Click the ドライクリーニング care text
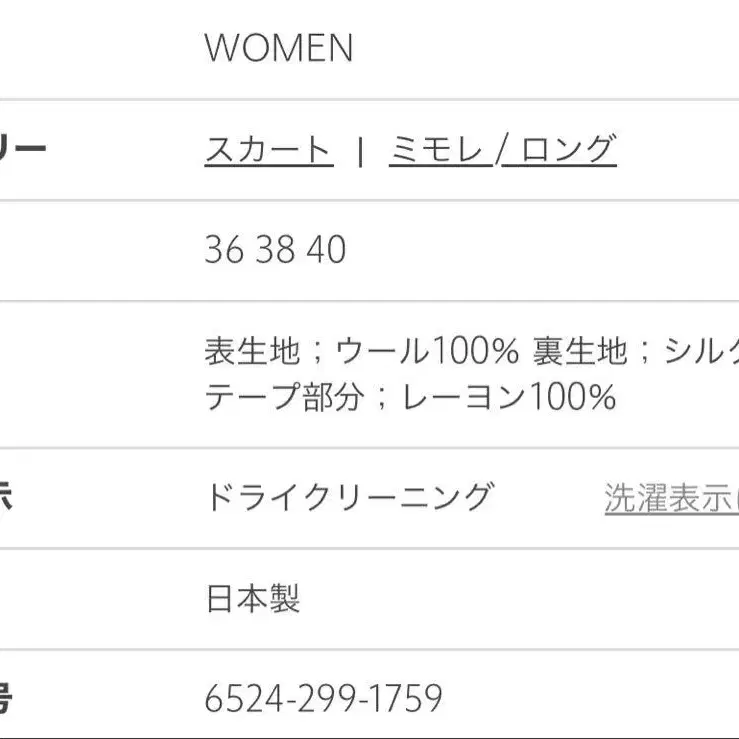739x739 pixels. [349, 497]
